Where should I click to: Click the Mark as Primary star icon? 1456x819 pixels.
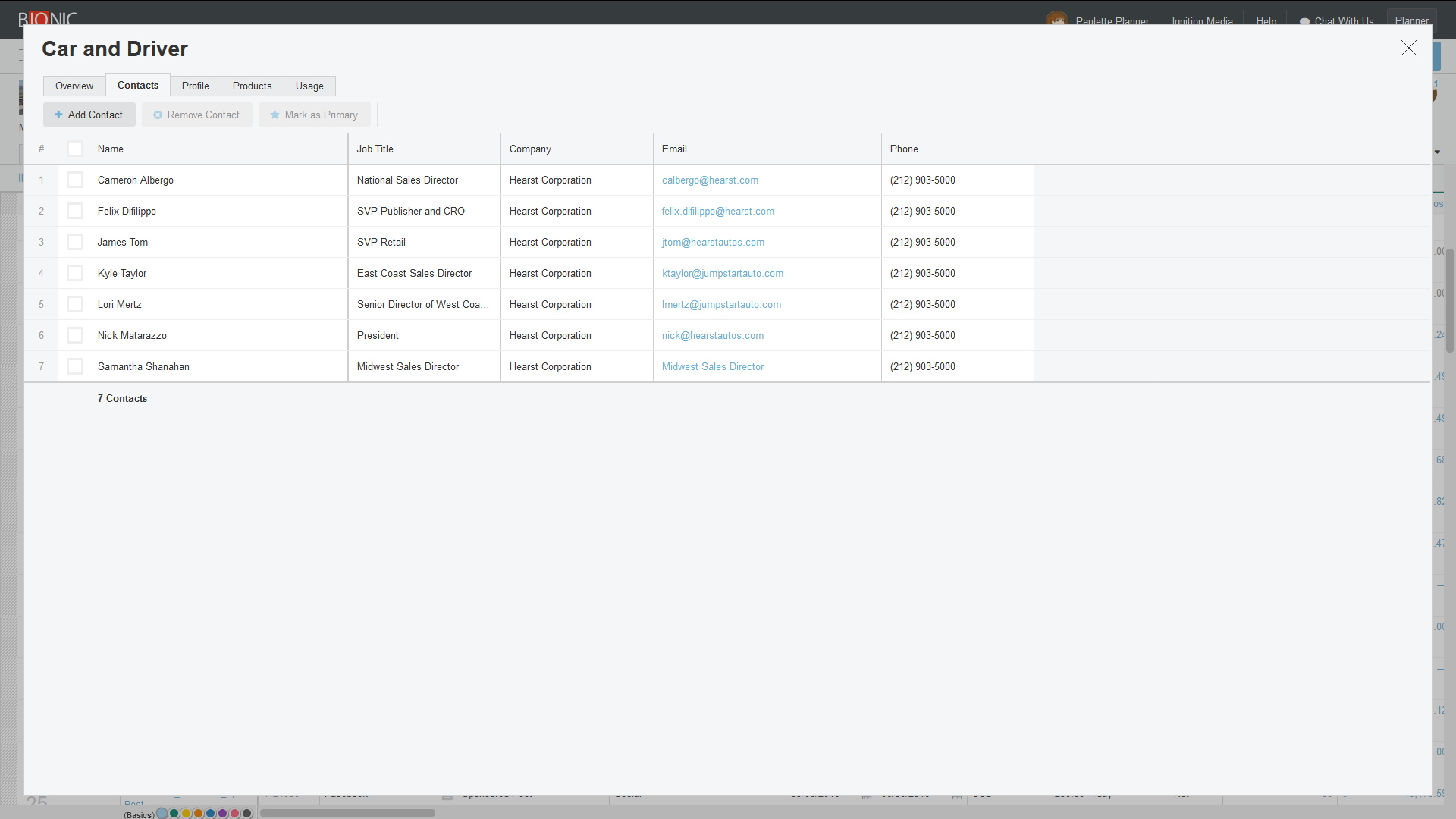[275, 115]
